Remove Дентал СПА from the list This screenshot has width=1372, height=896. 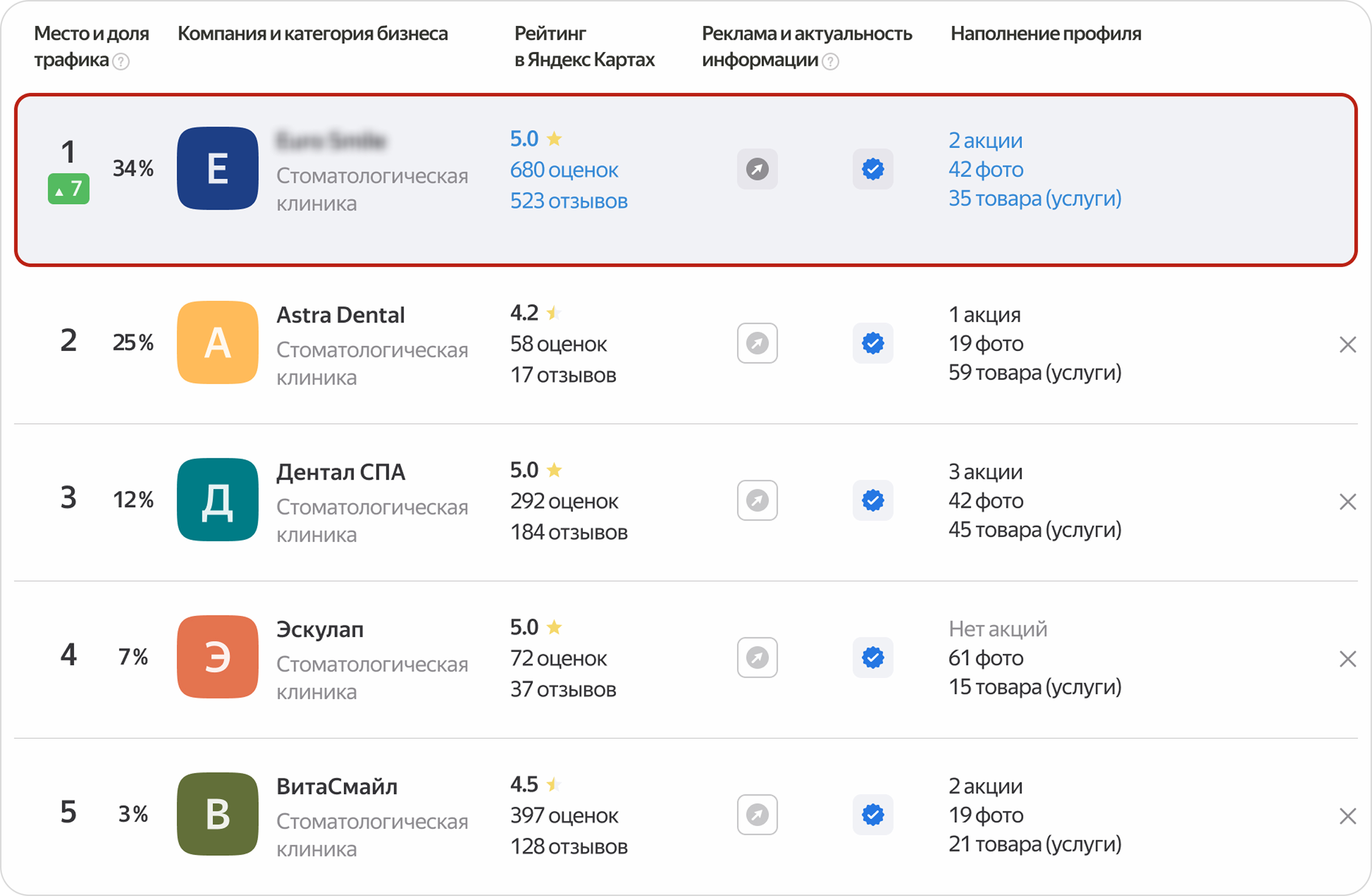click(x=1347, y=502)
